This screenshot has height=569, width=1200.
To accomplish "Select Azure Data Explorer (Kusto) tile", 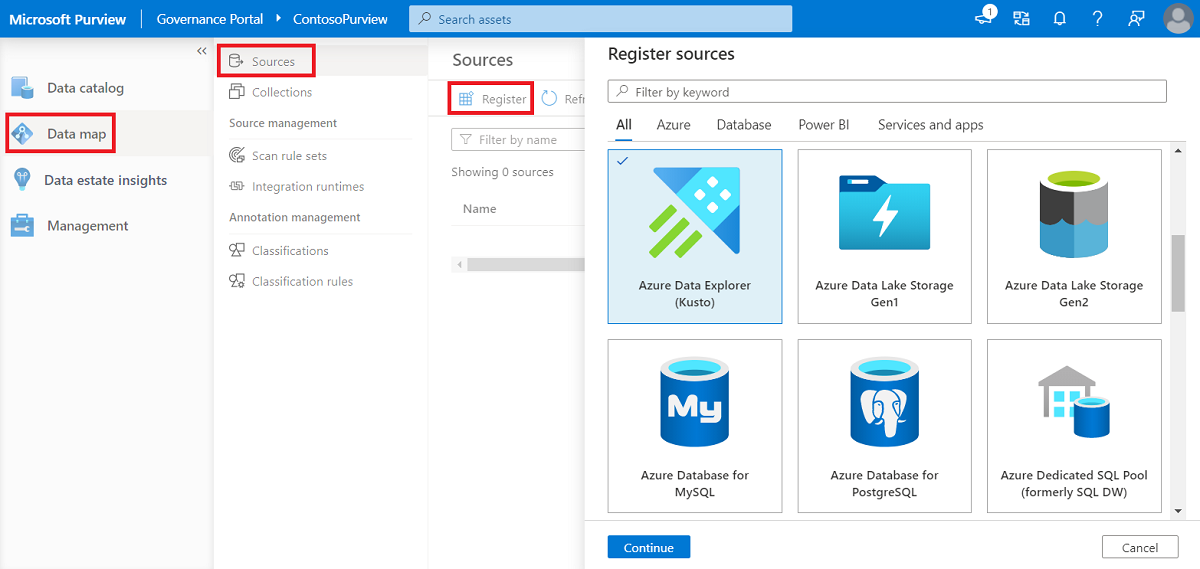I will (695, 237).
